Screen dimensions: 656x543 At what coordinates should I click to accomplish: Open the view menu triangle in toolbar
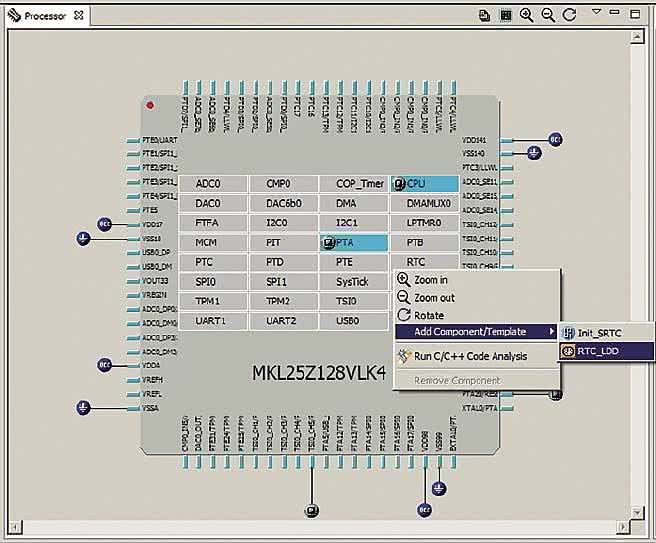(597, 12)
